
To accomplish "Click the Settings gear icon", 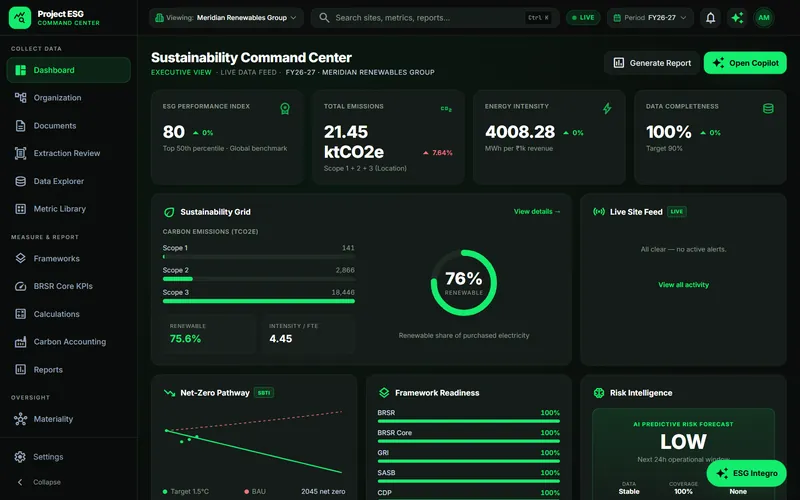I will pos(20,457).
